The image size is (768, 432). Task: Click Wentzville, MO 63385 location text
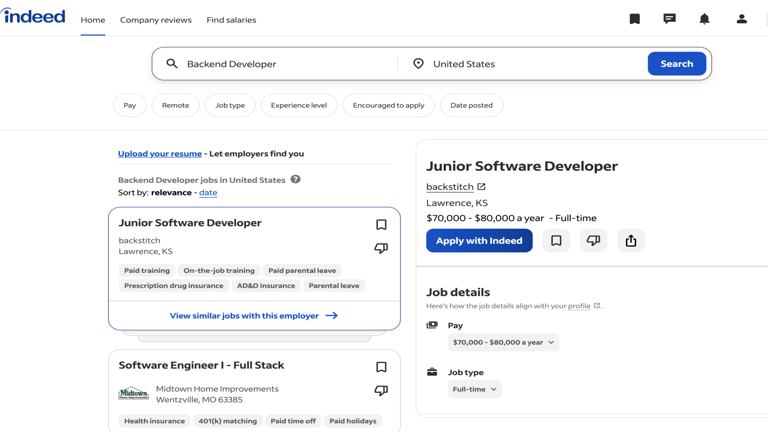(199, 400)
